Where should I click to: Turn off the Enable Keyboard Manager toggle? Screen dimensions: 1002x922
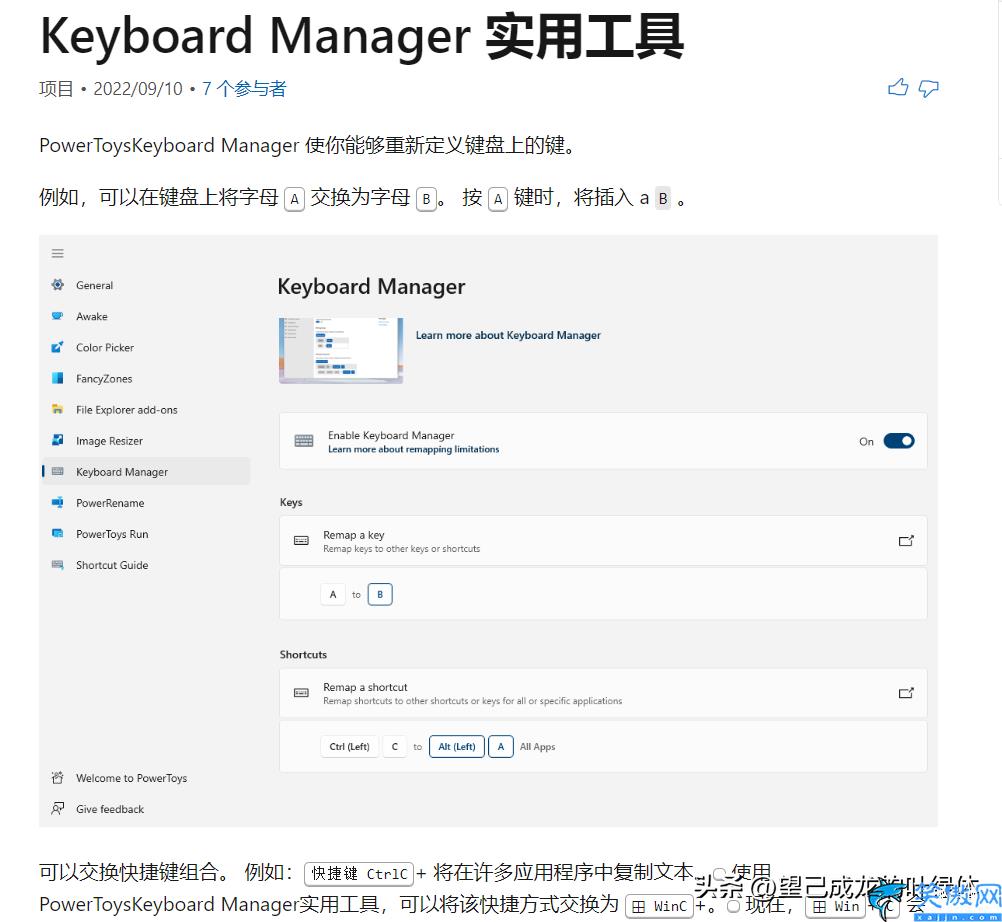point(898,441)
